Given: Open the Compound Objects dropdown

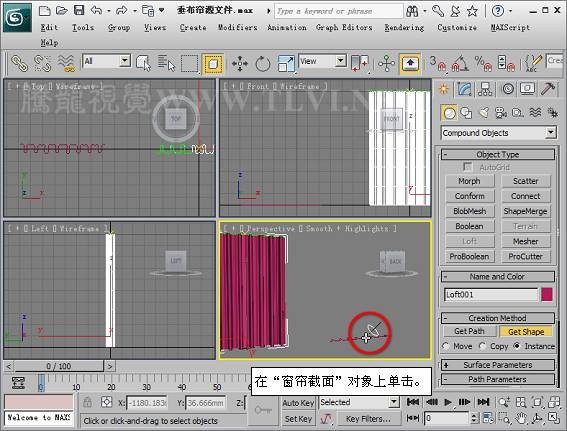Looking at the screenshot, I should tap(499, 133).
